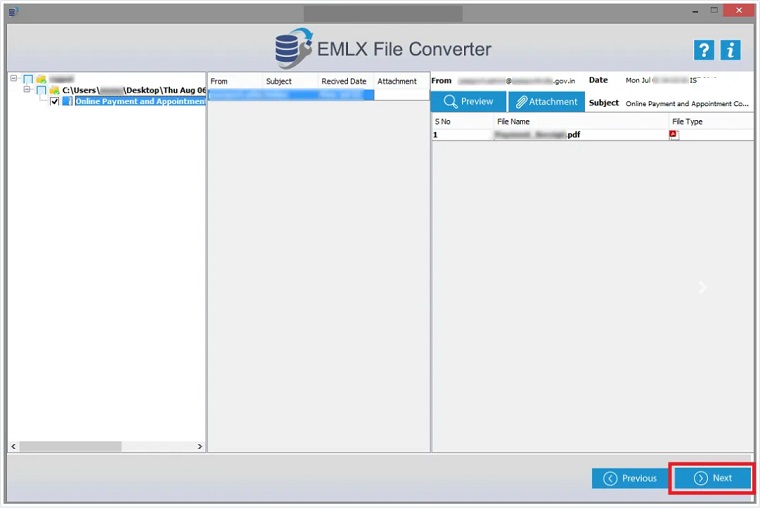Click the root folder icon in tree
Screen dimensions: 760x508
(41, 79)
